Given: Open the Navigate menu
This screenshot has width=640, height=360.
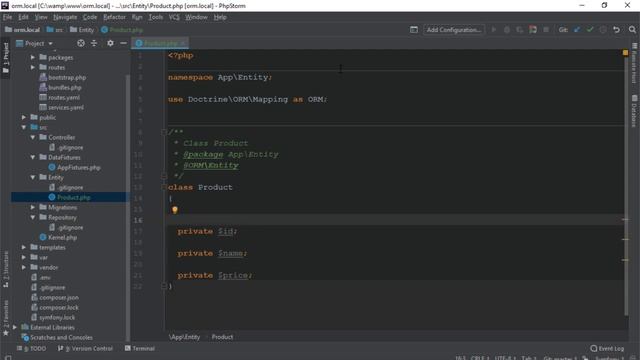Looking at the screenshot, I should 65,17.
